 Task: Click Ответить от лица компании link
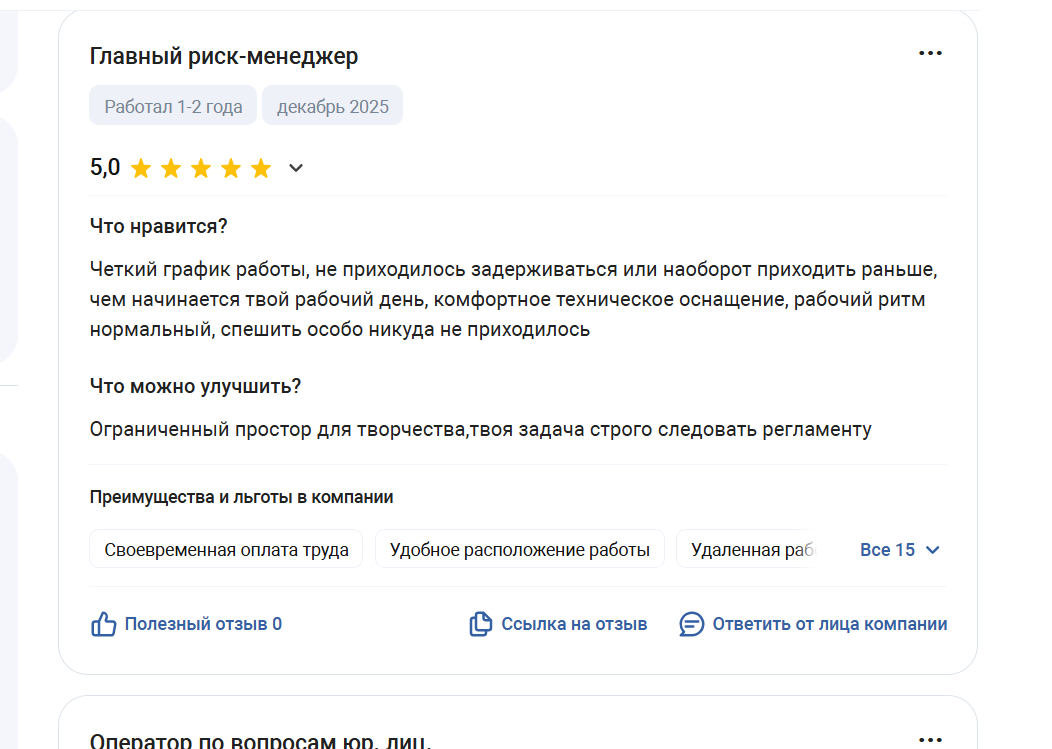point(829,624)
